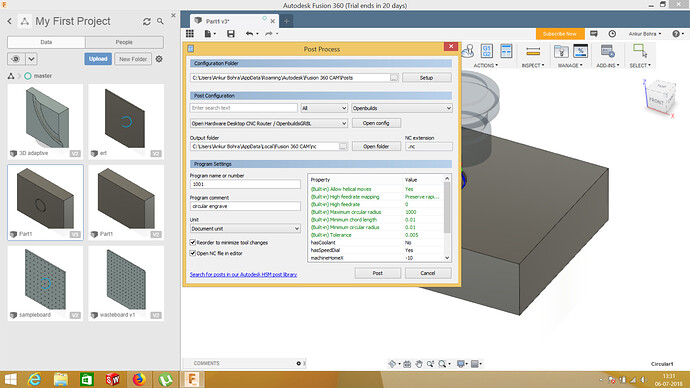Expand the INSPECT menu

(x=533, y=65)
